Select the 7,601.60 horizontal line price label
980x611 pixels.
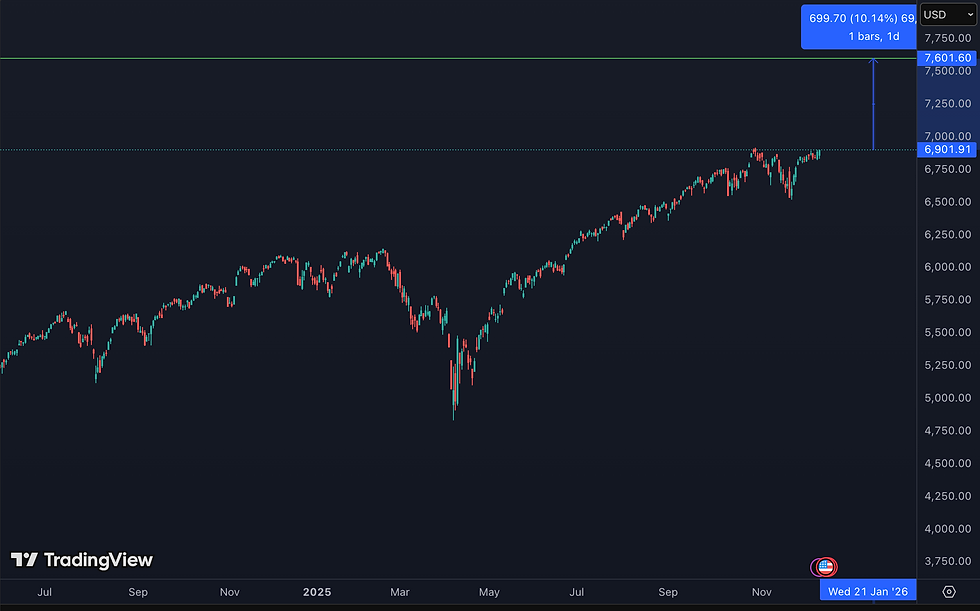click(947, 58)
